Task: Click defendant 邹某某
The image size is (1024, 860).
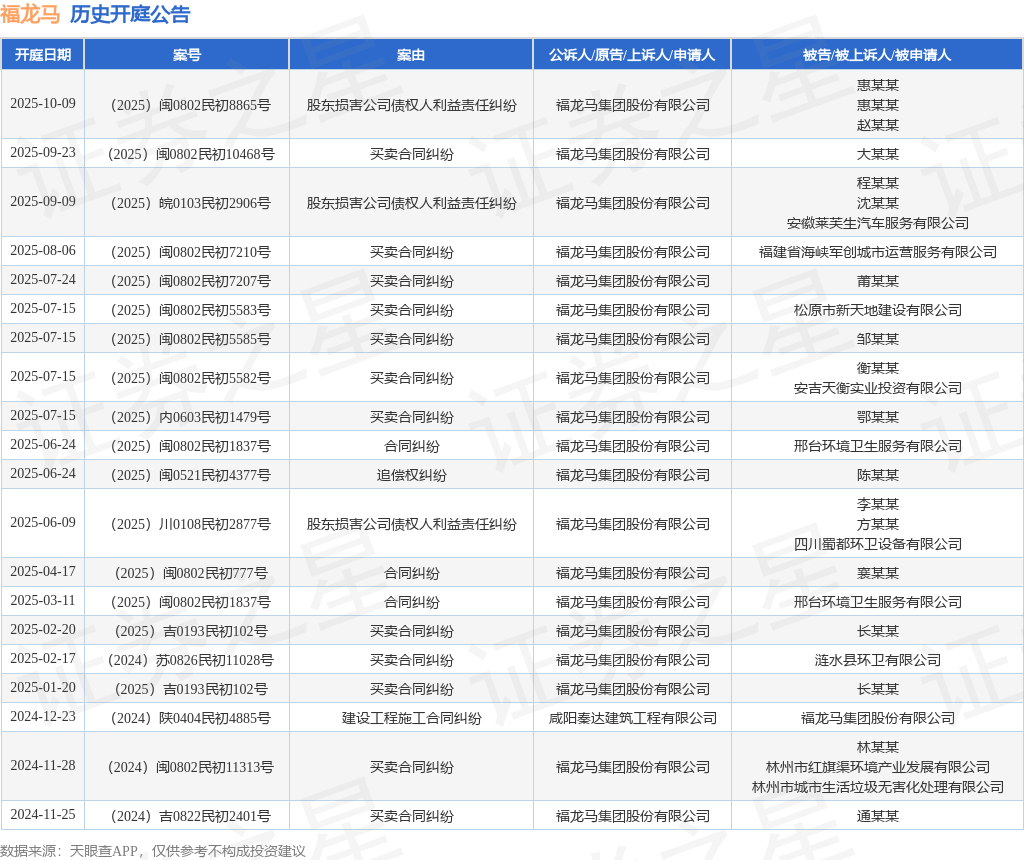Action: point(878,340)
